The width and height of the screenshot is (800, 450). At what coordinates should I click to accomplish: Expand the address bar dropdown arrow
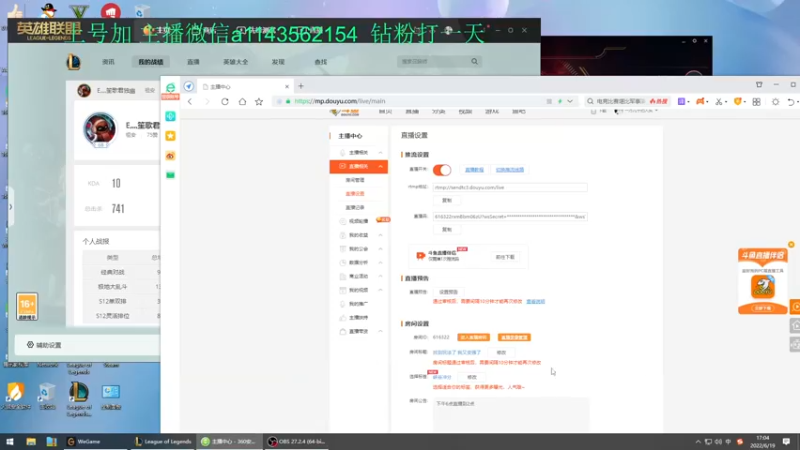(570, 102)
